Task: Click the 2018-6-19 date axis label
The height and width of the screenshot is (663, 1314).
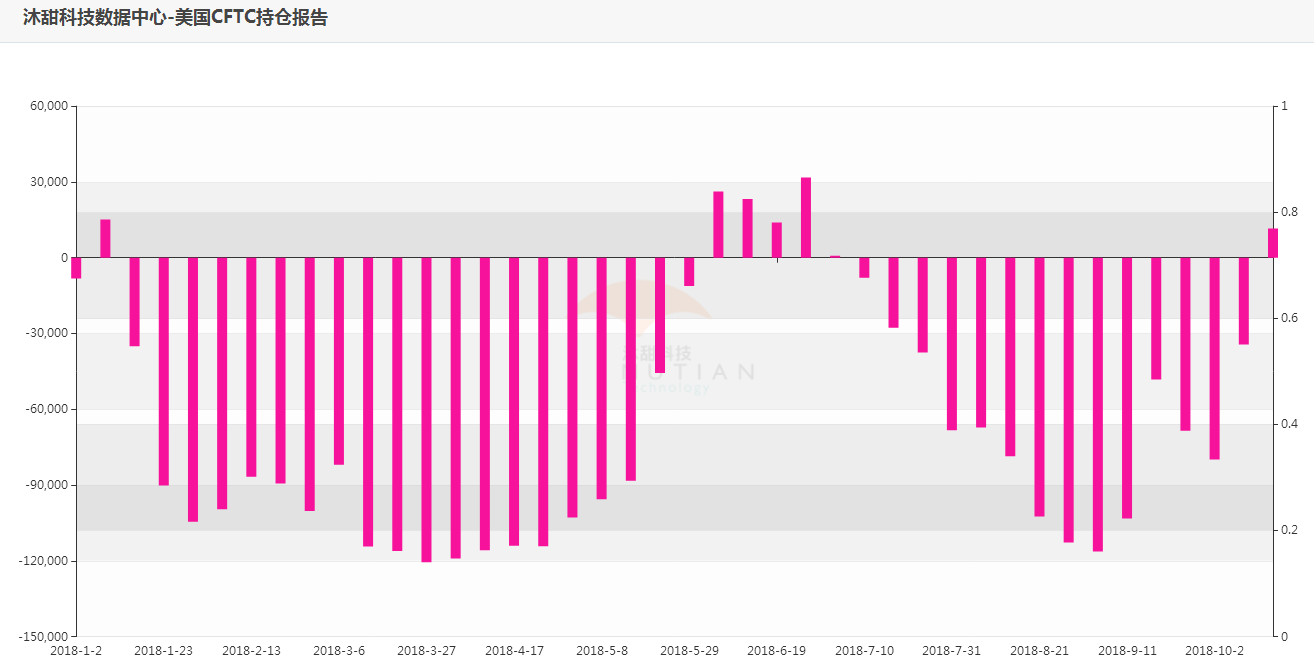Action: pos(777,650)
